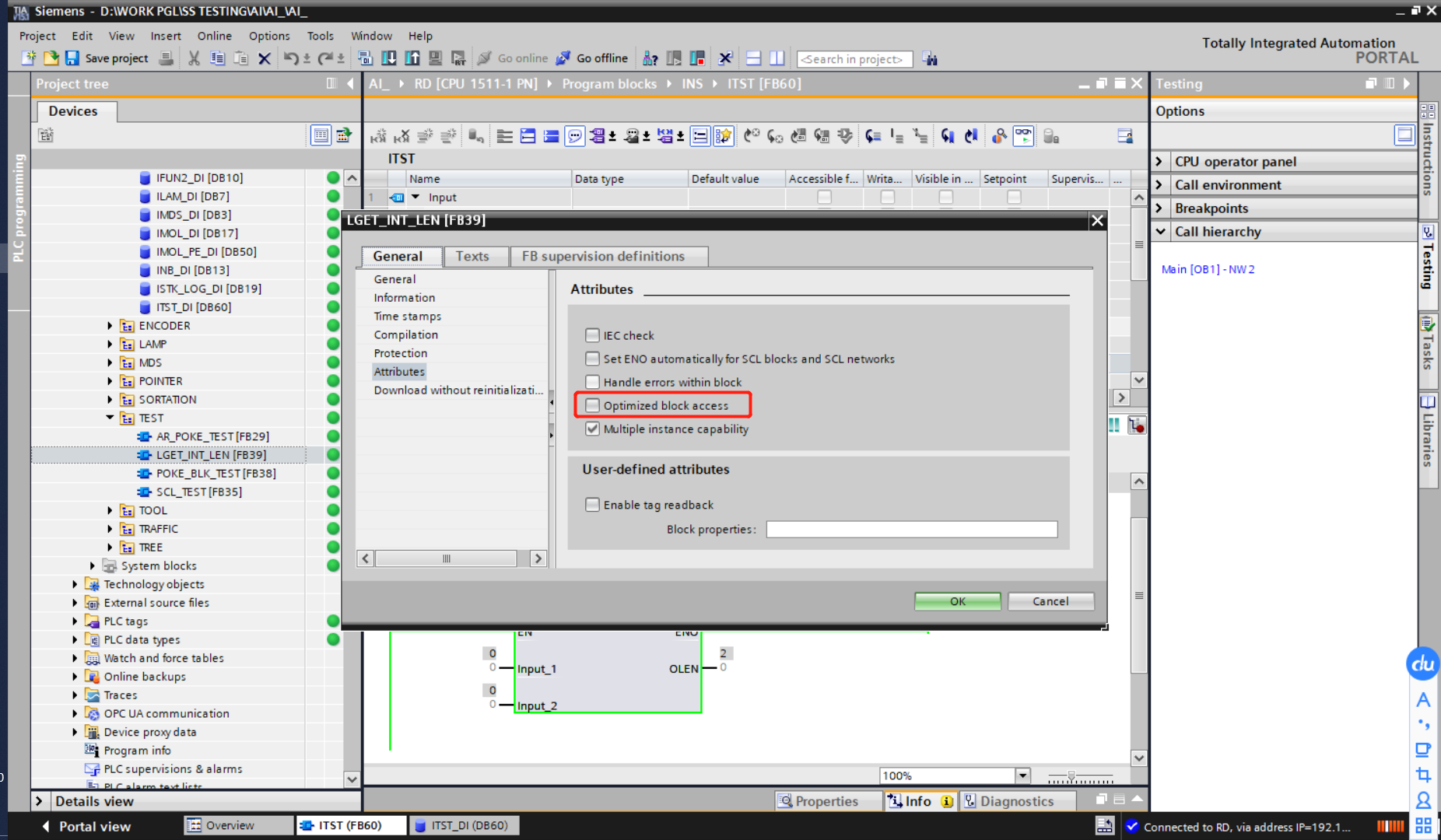Uncheck Multiple instance capability
The width and height of the screenshot is (1441, 840).
pyautogui.click(x=593, y=429)
